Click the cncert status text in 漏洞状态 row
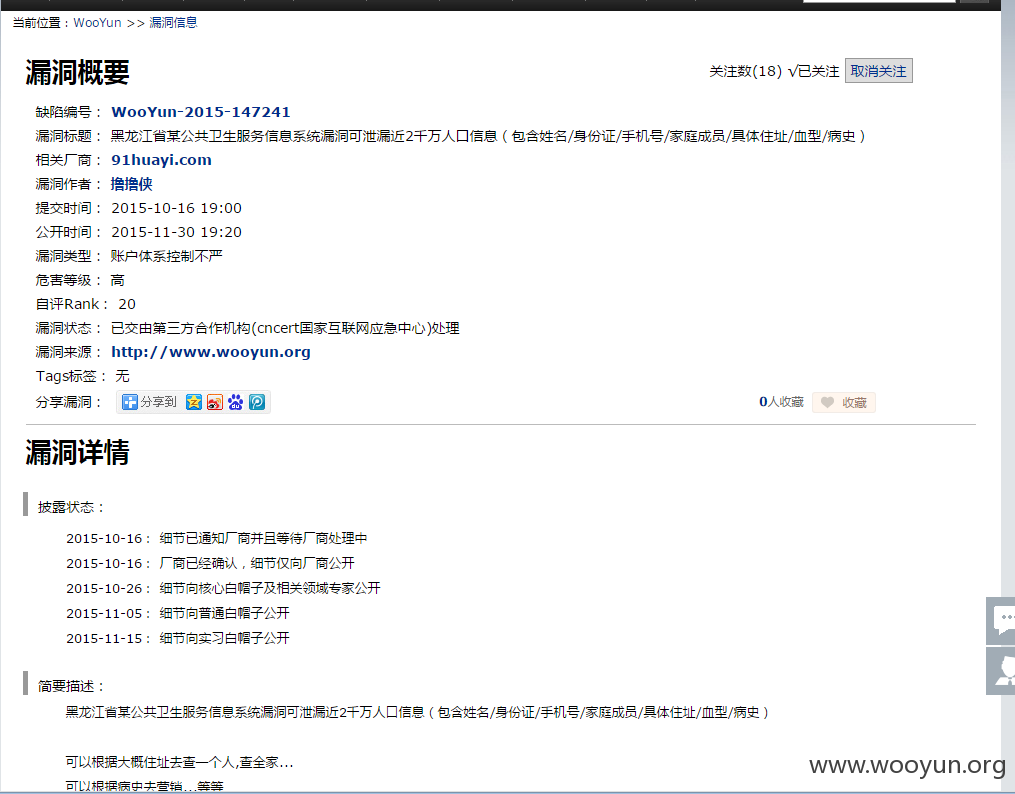Image resolution: width=1015 pixels, height=794 pixels. tap(285, 328)
